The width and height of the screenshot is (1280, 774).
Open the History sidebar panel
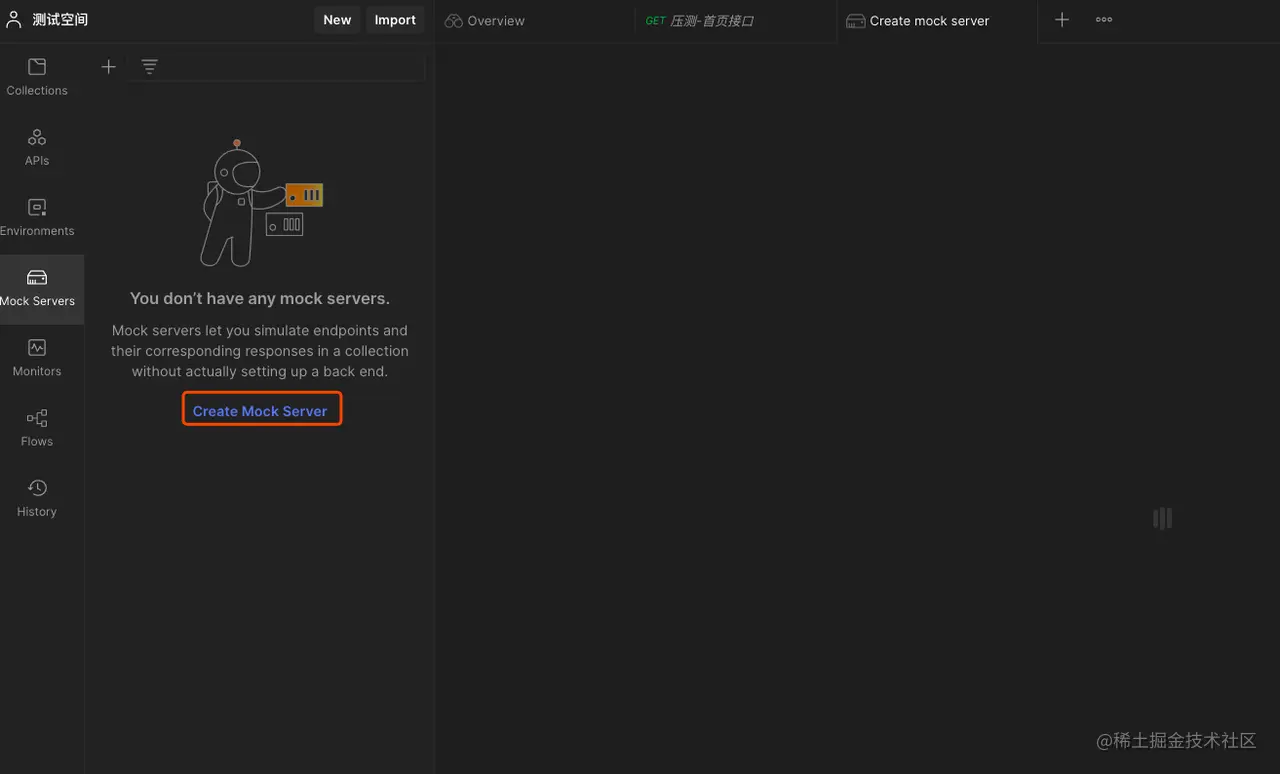tap(37, 498)
